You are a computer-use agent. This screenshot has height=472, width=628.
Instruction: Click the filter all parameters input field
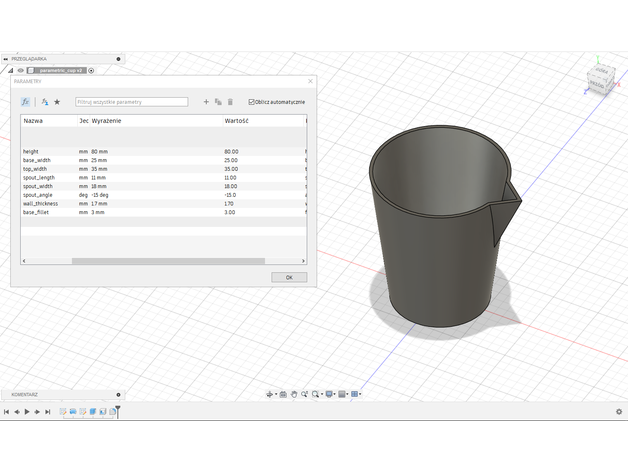pos(131,102)
